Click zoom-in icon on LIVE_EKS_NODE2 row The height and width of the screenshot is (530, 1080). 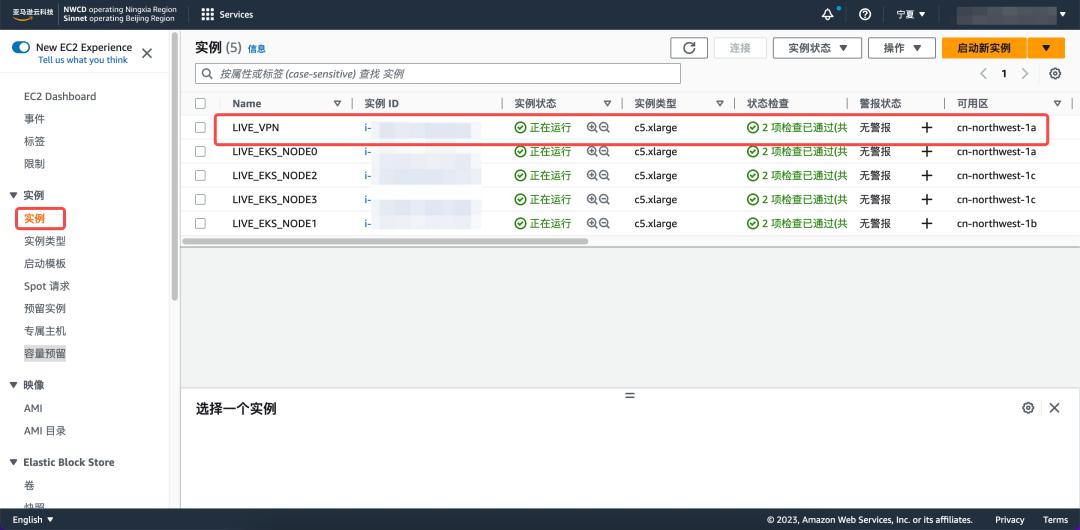pyautogui.click(x=592, y=176)
